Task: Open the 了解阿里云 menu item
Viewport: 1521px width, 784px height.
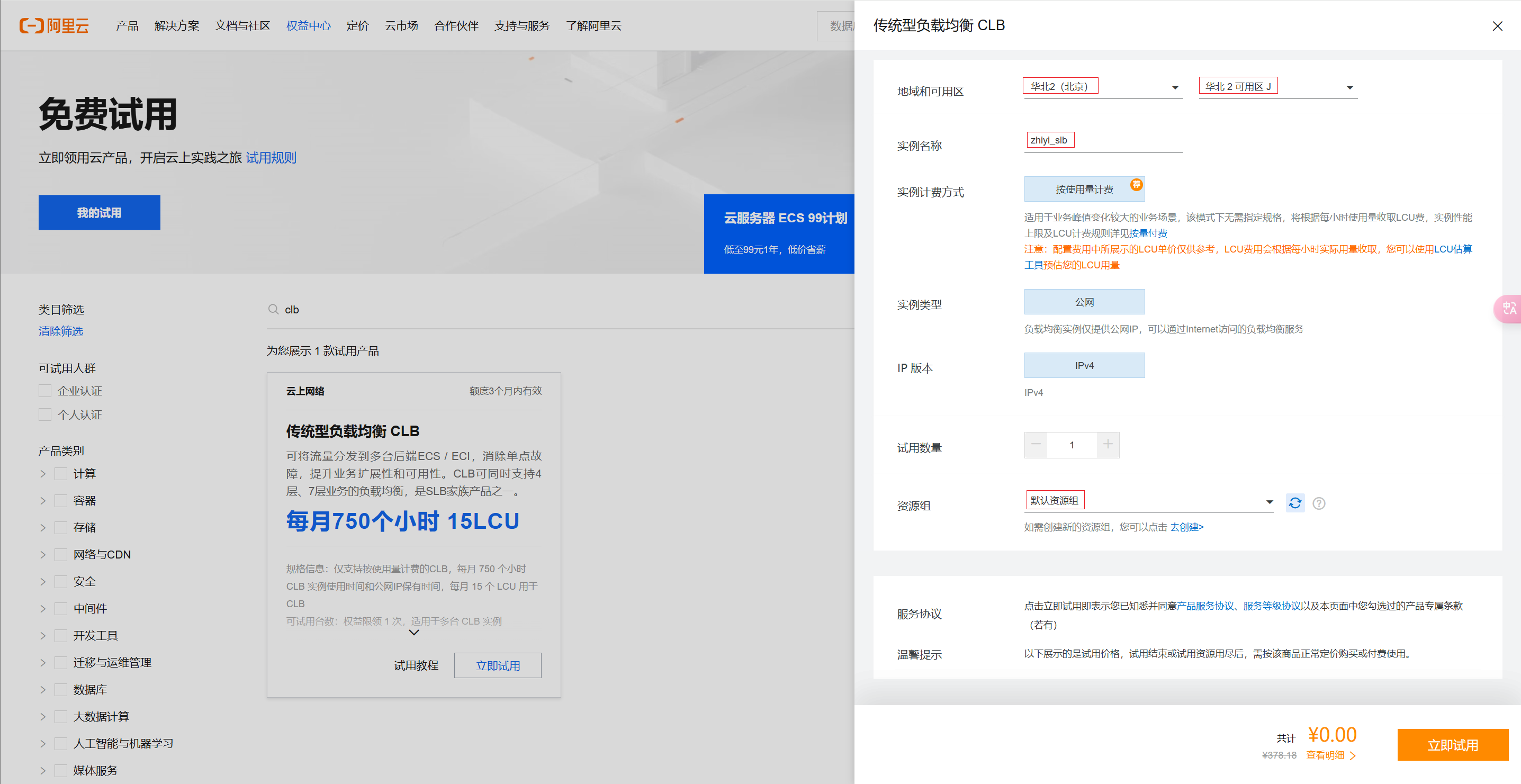Action: click(x=593, y=25)
